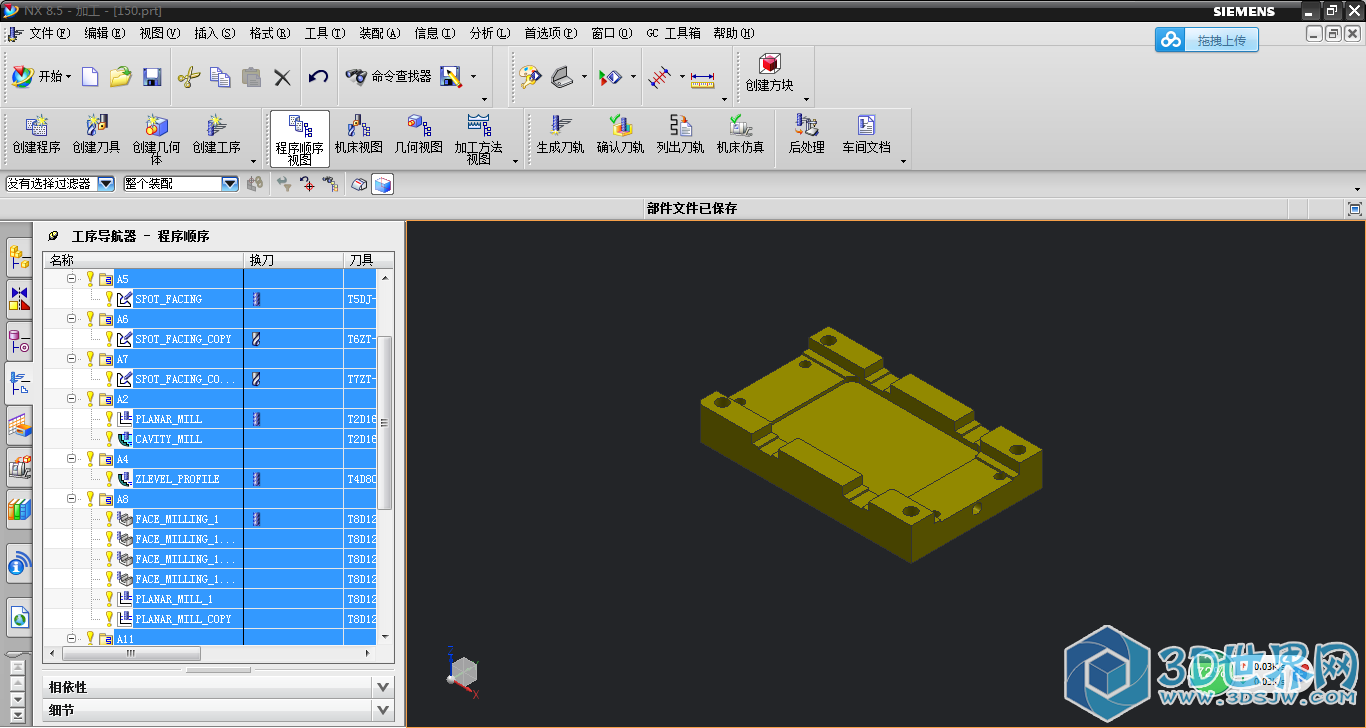The height and width of the screenshot is (728, 1366).
Task: Switch to Machine Tool View (机床视图)
Action: pyautogui.click(x=359, y=135)
